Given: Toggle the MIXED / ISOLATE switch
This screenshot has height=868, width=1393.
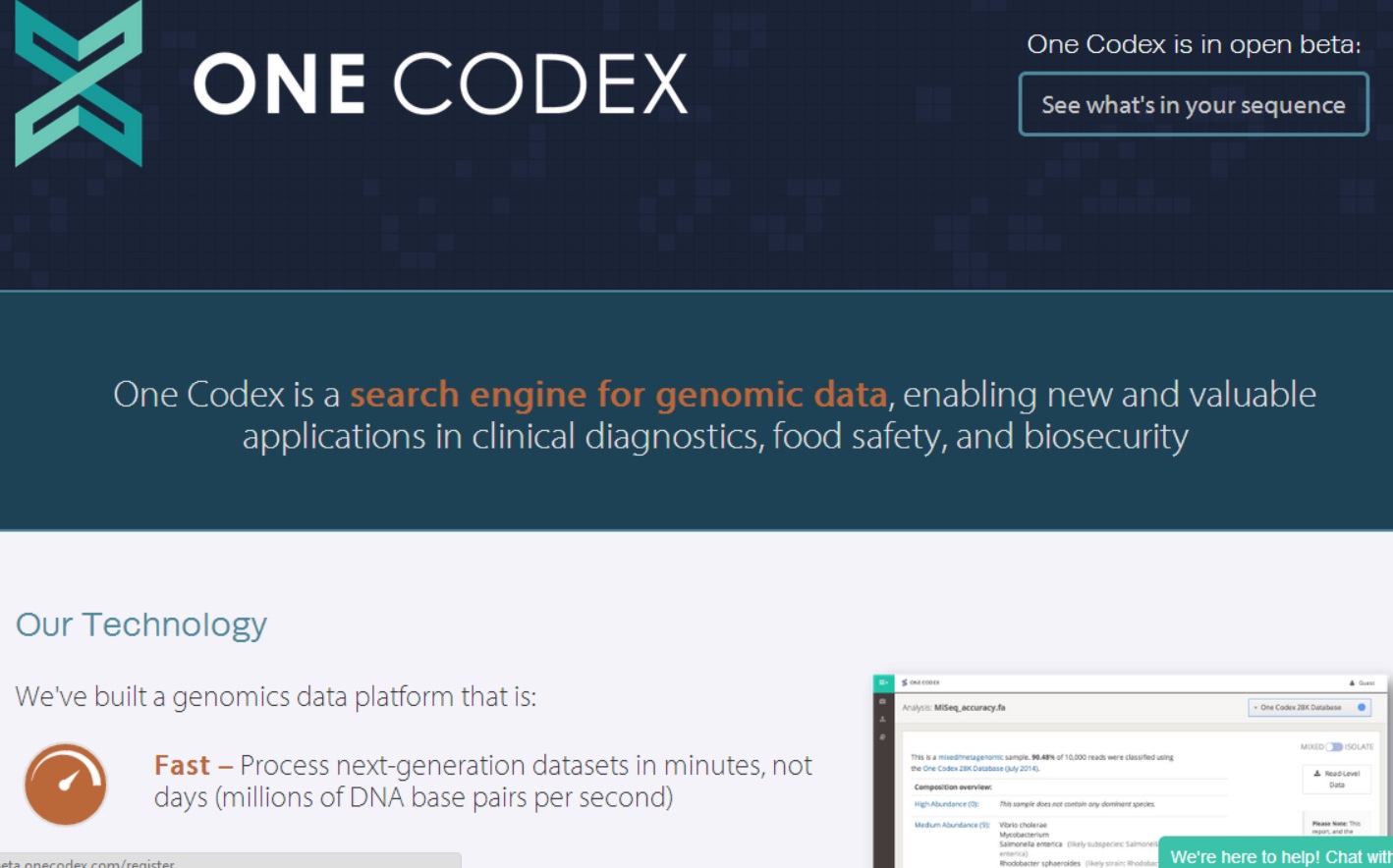Looking at the screenshot, I should point(1334,747).
